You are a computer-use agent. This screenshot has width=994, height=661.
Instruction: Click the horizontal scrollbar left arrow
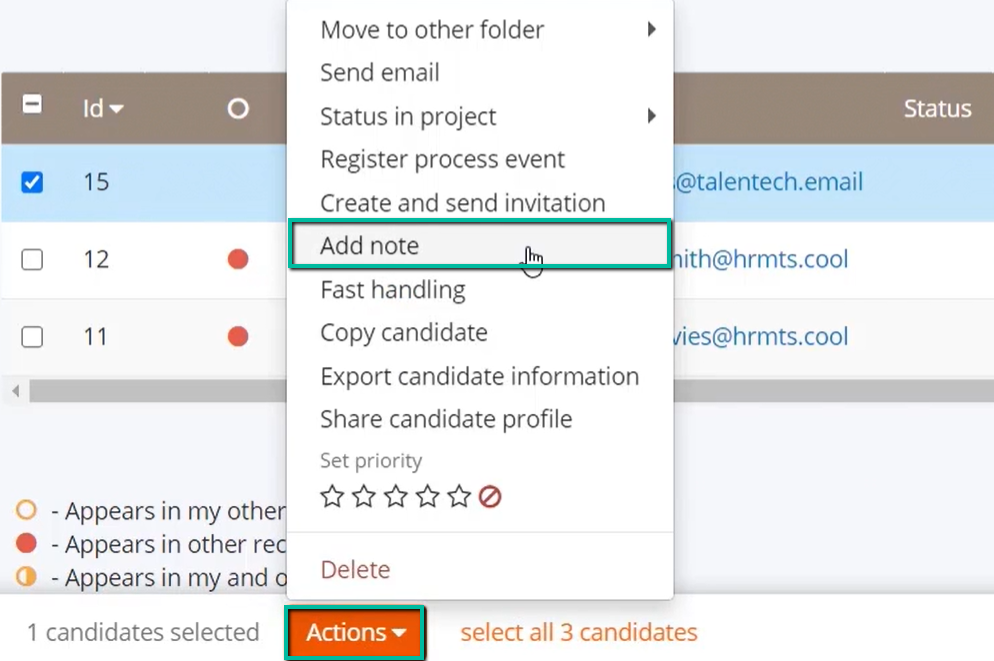16,391
